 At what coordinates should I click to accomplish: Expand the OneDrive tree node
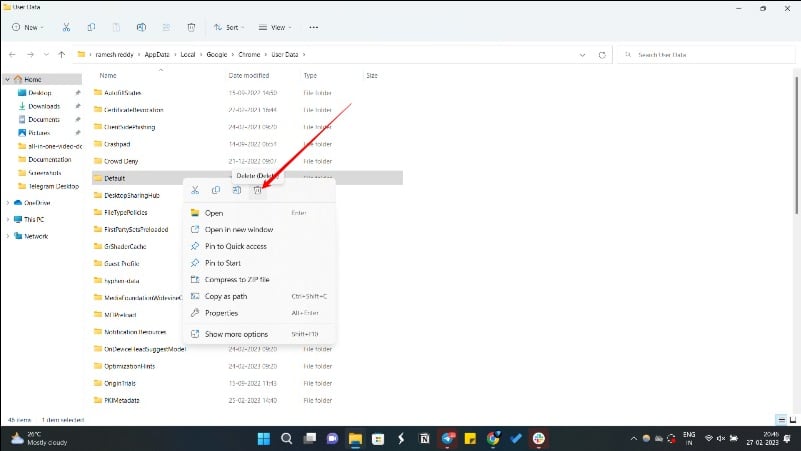[8, 203]
